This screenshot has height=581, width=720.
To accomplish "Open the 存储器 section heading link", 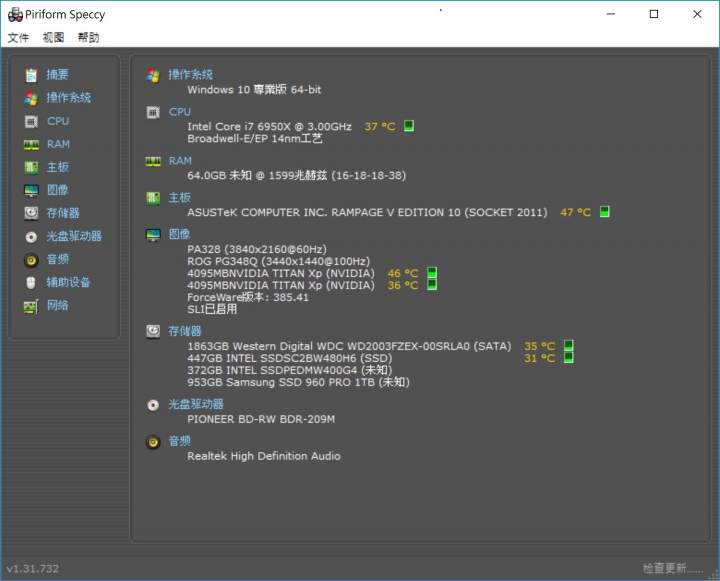I will pos(185,331).
